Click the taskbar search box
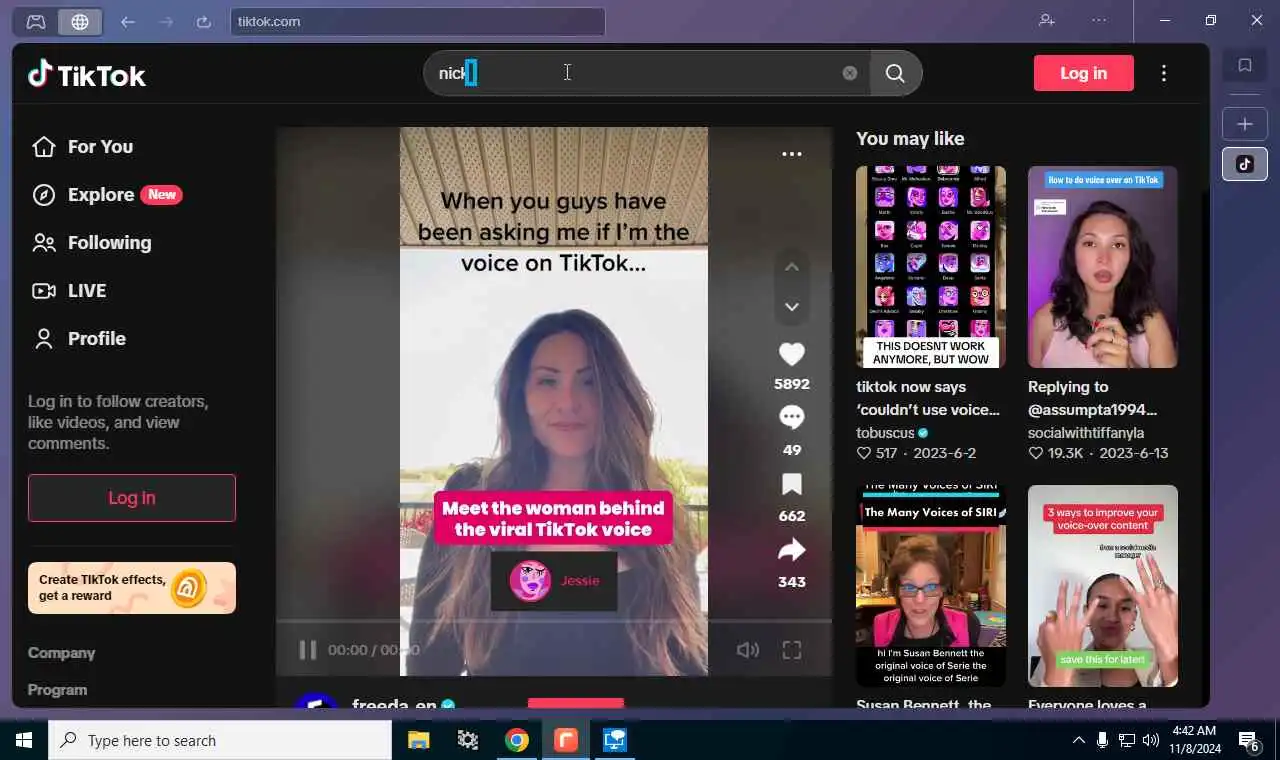 click(x=220, y=740)
